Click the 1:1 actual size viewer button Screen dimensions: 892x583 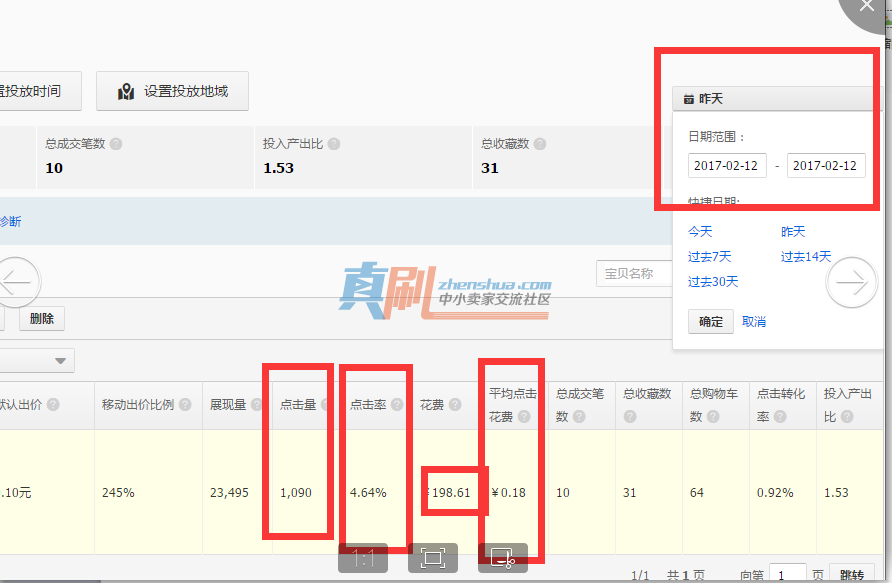(363, 558)
